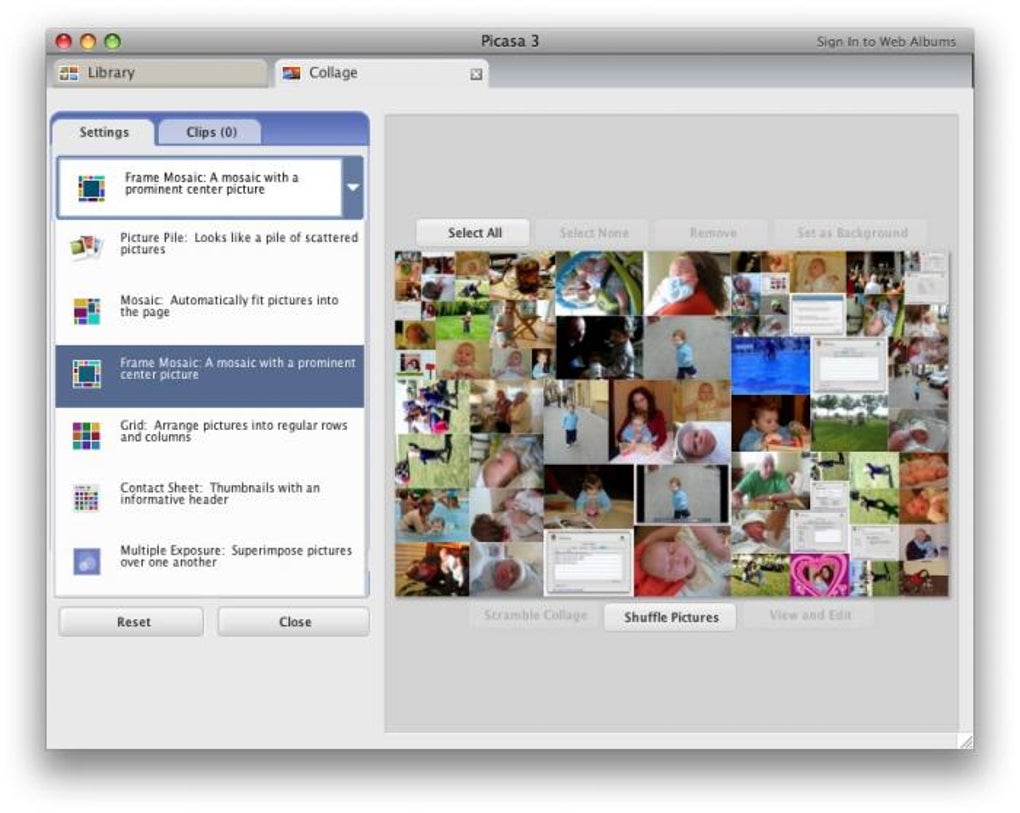Expand the collage style dropdown arrow
Image resolution: width=1020 pixels, height=813 pixels.
353,187
